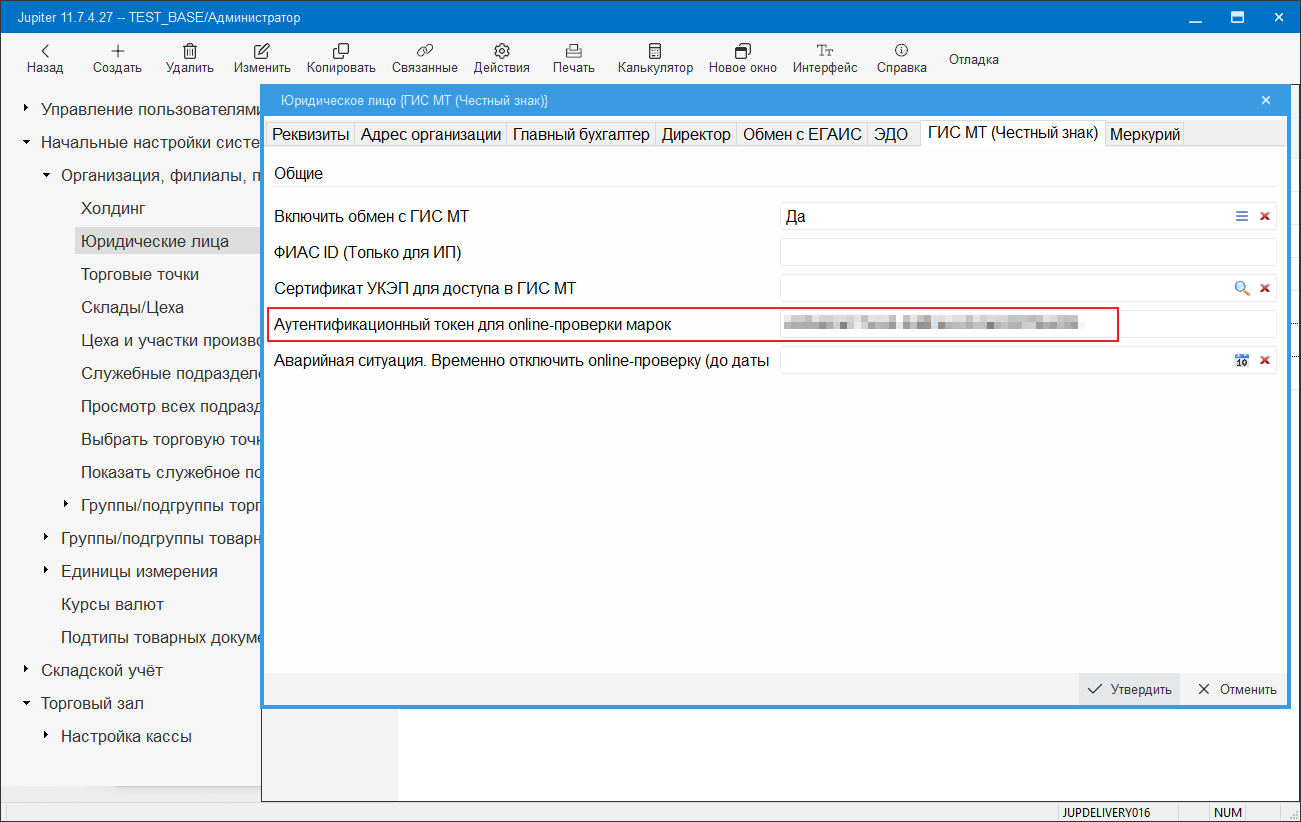Confirm changes with Утвердить button
1301x822 pixels.
pyautogui.click(x=1129, y=689)
